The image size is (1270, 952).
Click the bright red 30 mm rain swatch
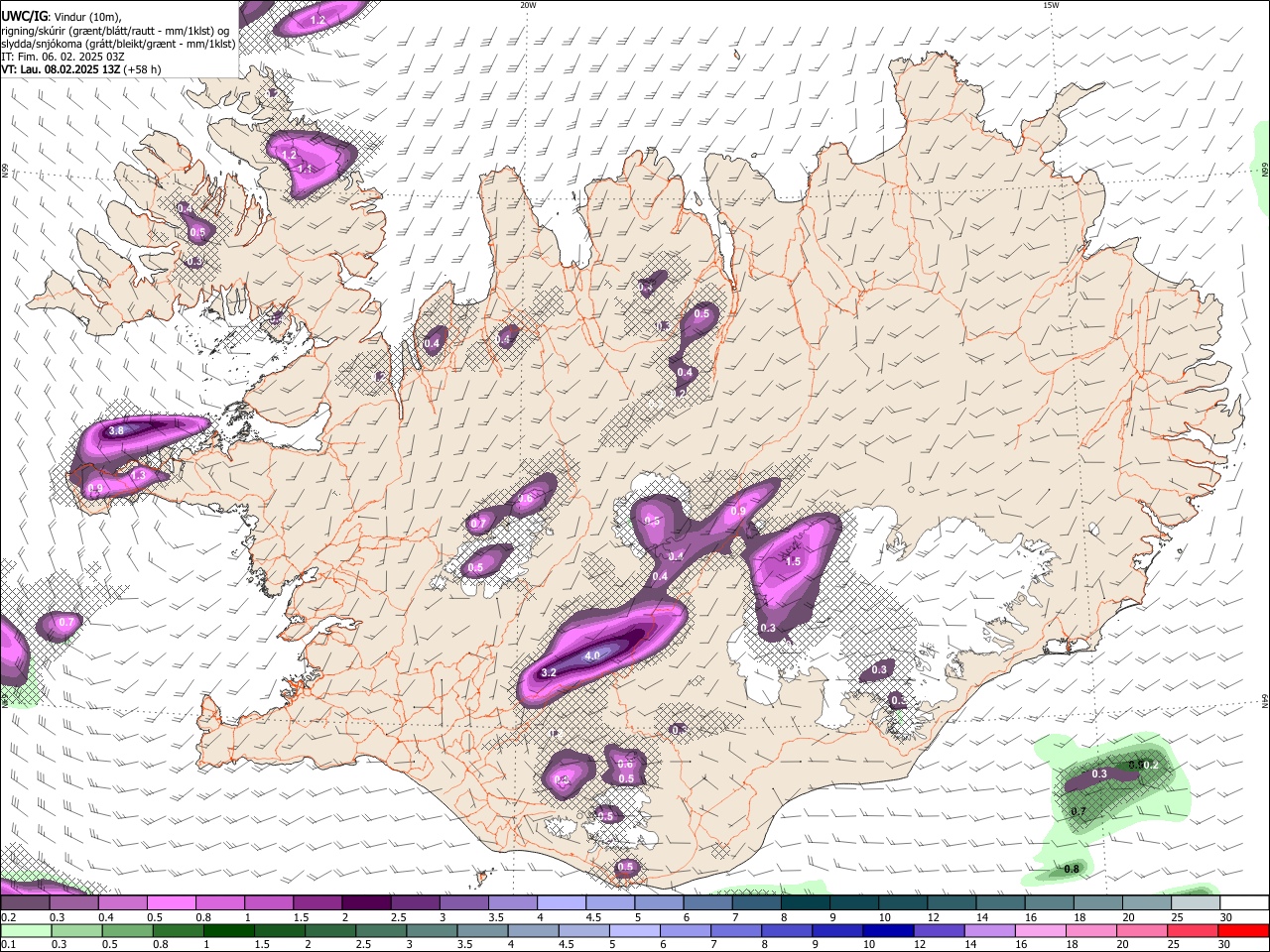(1244, 931)
